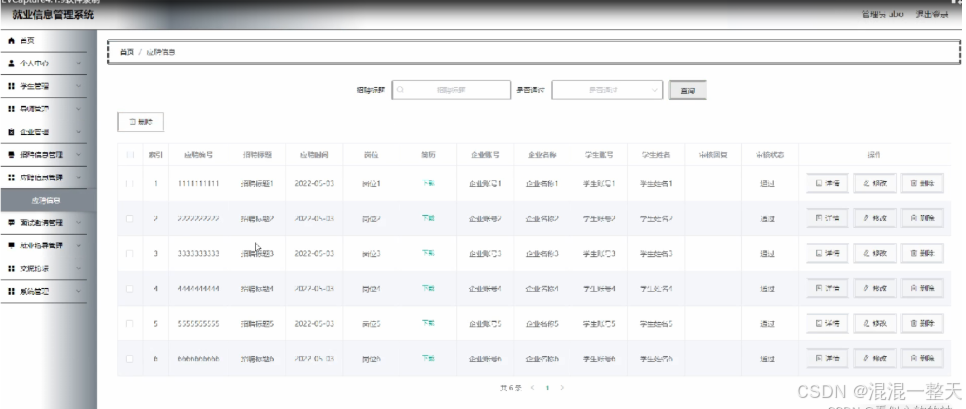
Task: Open the 个人中心 sidebar person icon
Action: click(11, 63)
